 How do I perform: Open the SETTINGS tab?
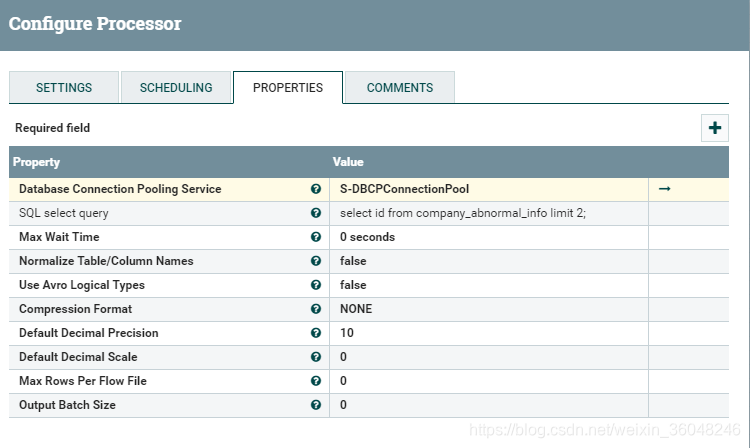click(64, 87)
